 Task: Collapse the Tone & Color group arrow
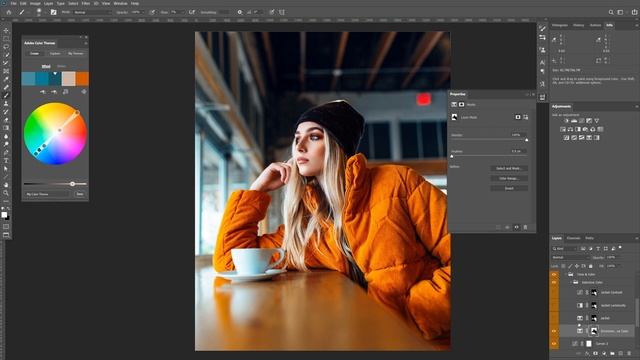[x=566, y=274]
